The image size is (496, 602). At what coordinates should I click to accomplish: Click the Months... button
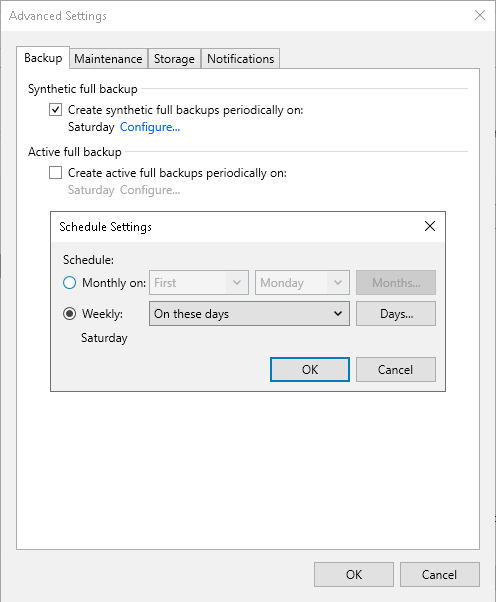pos(396,283)
